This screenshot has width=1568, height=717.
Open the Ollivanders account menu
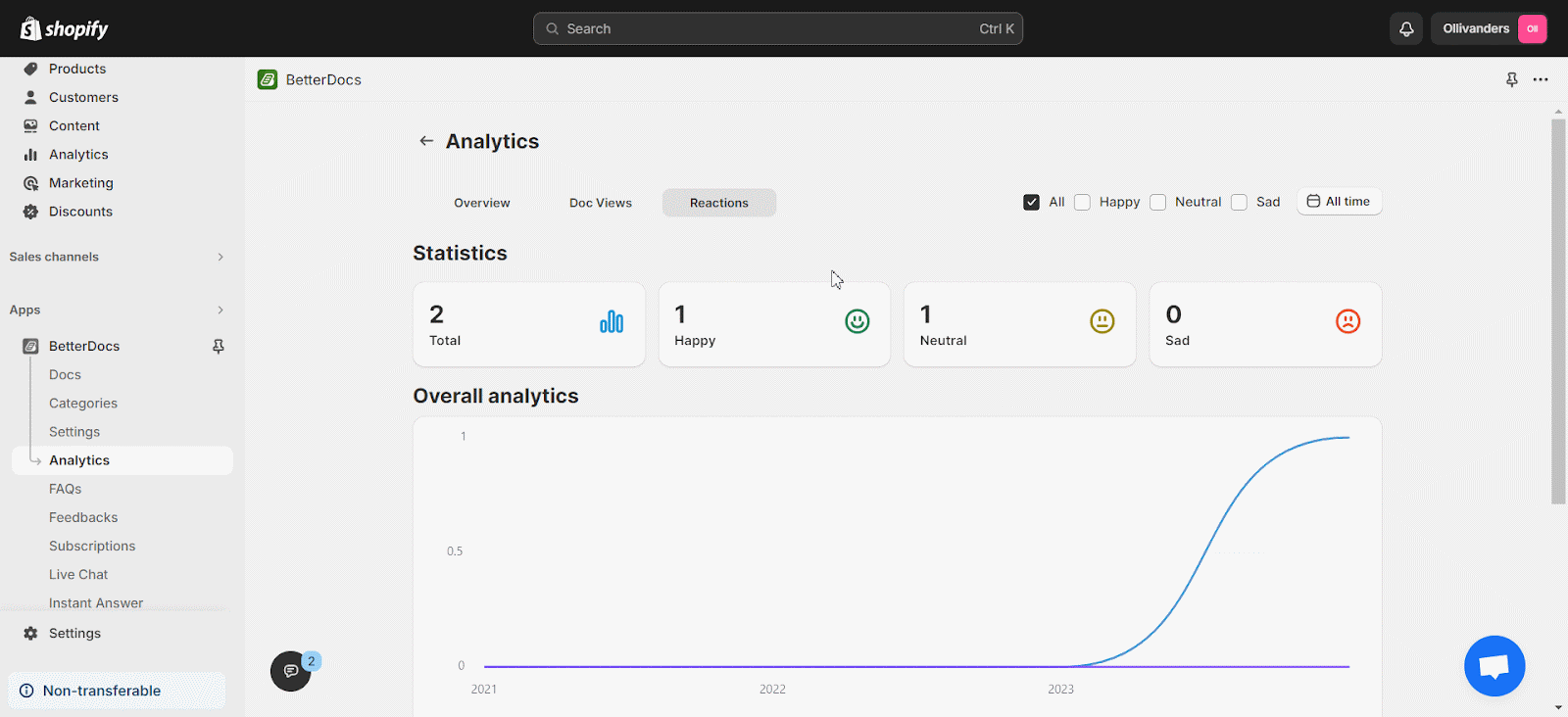[1490, 28]
